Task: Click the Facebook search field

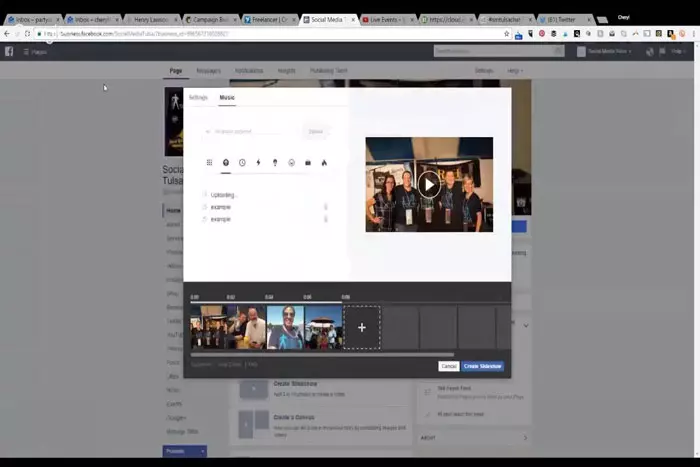Action: (499, 51)
